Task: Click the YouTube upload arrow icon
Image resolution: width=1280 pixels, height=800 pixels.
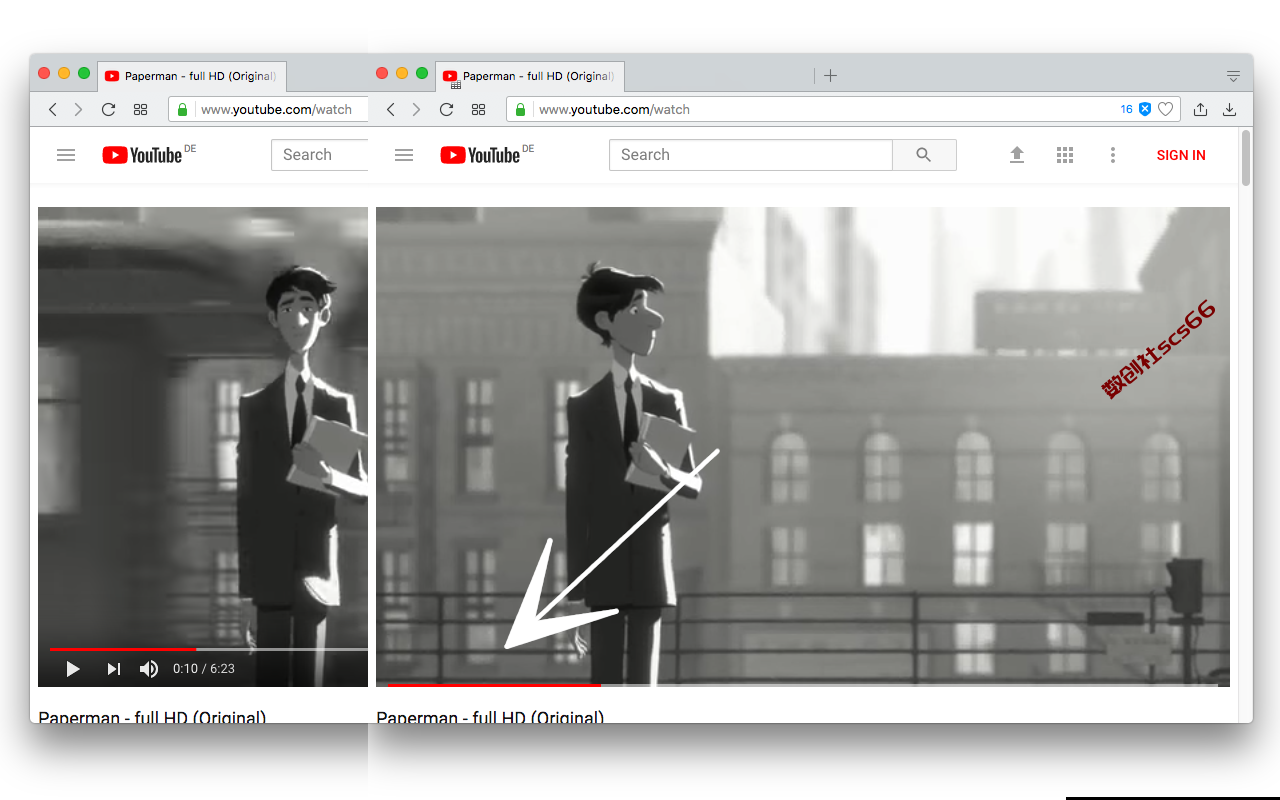Action: 1017,155
